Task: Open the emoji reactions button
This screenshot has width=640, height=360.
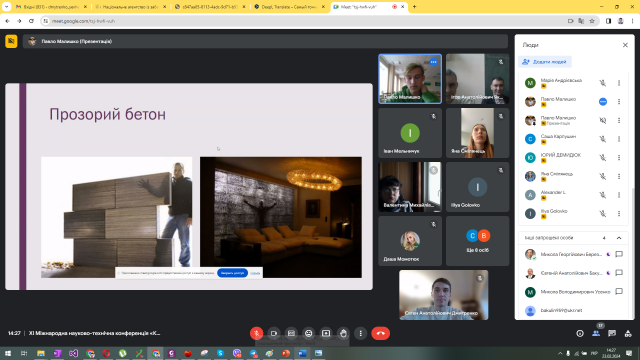Action: point(309,333)
